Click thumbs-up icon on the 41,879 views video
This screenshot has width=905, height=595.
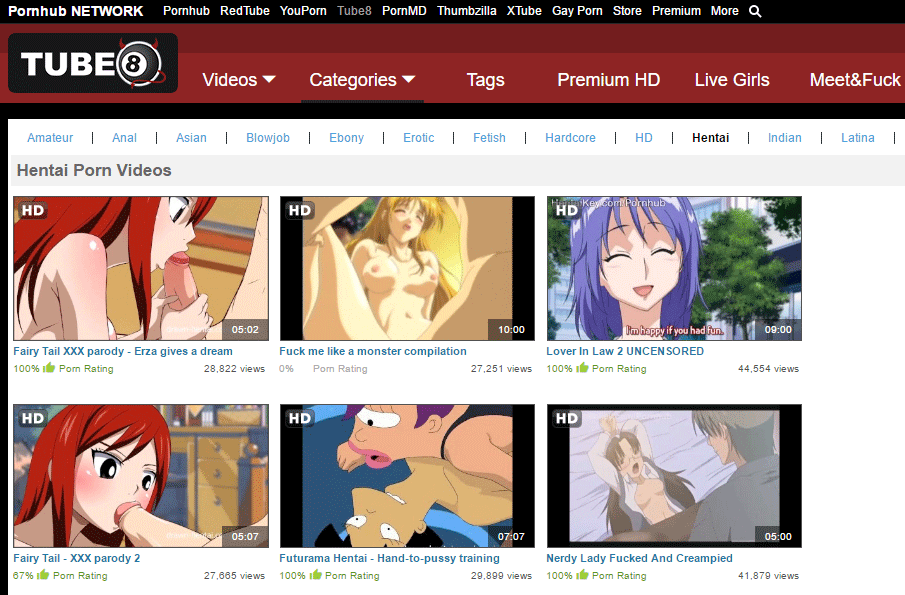click(582, 575)
